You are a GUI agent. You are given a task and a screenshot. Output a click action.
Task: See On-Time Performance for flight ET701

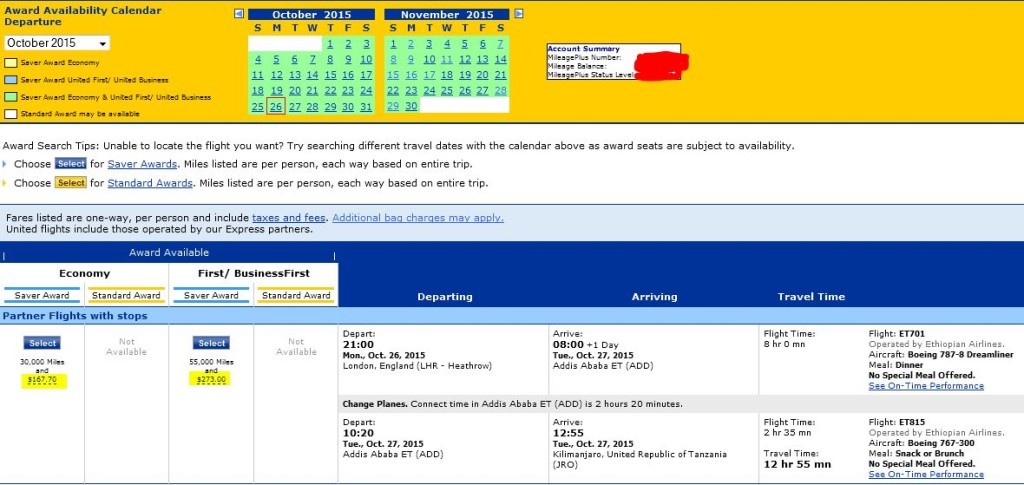pos(926,386)
